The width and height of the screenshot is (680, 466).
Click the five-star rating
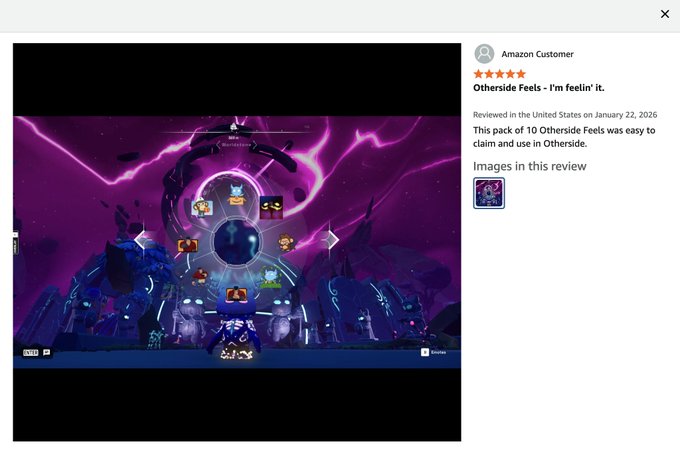click(500, 74)
